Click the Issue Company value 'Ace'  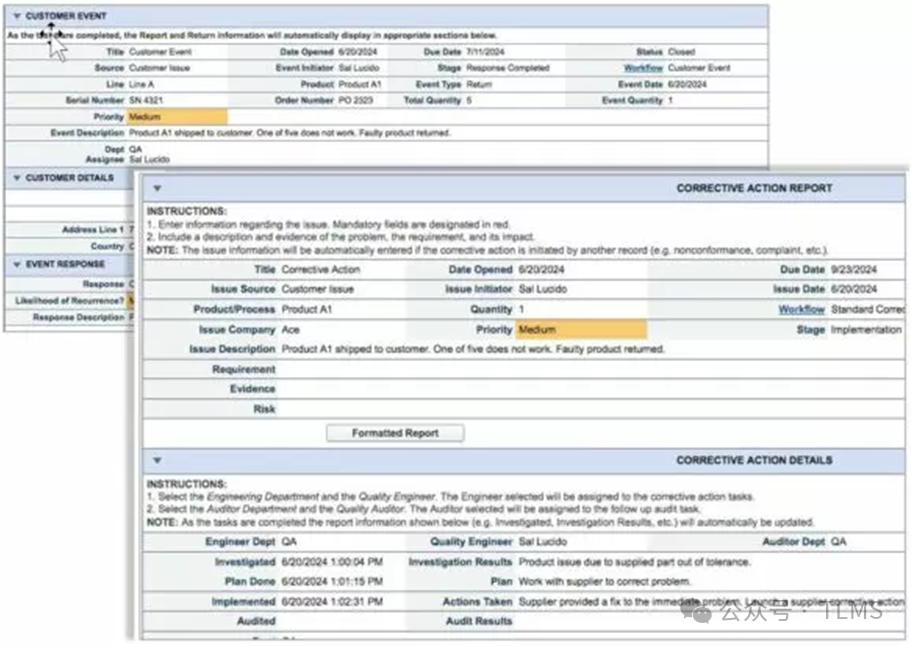(290, 329)
